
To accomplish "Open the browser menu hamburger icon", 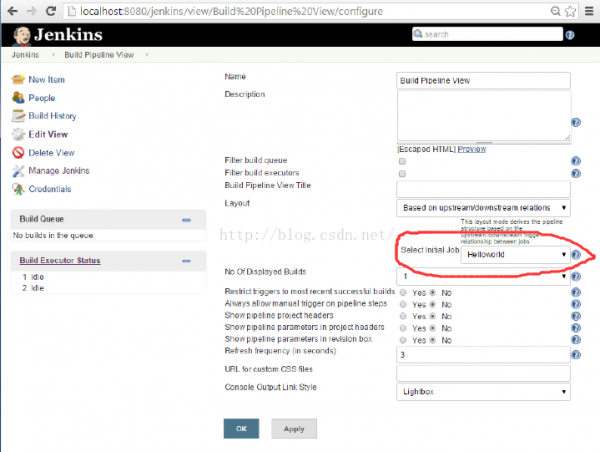I will pyautogui.click(x=589, y=11).
